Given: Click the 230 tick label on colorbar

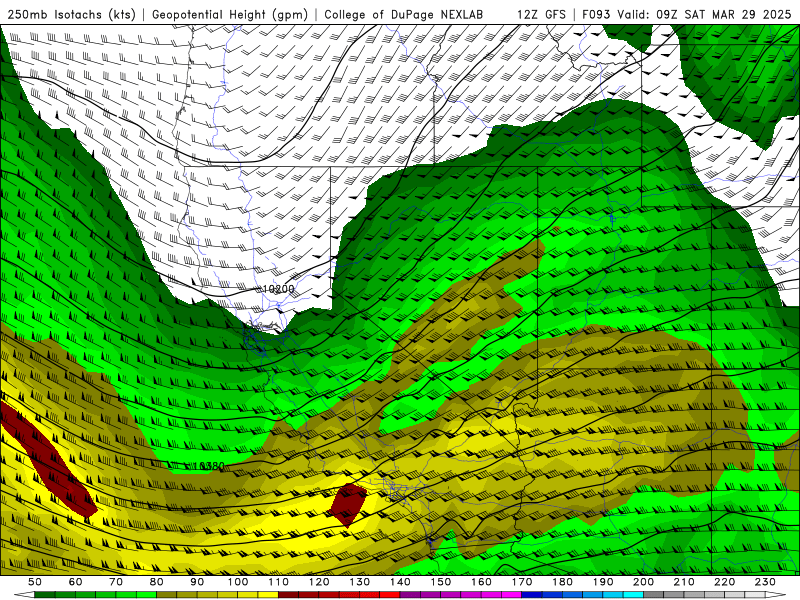Looking at the screenshot, I should tap(765, 582).
